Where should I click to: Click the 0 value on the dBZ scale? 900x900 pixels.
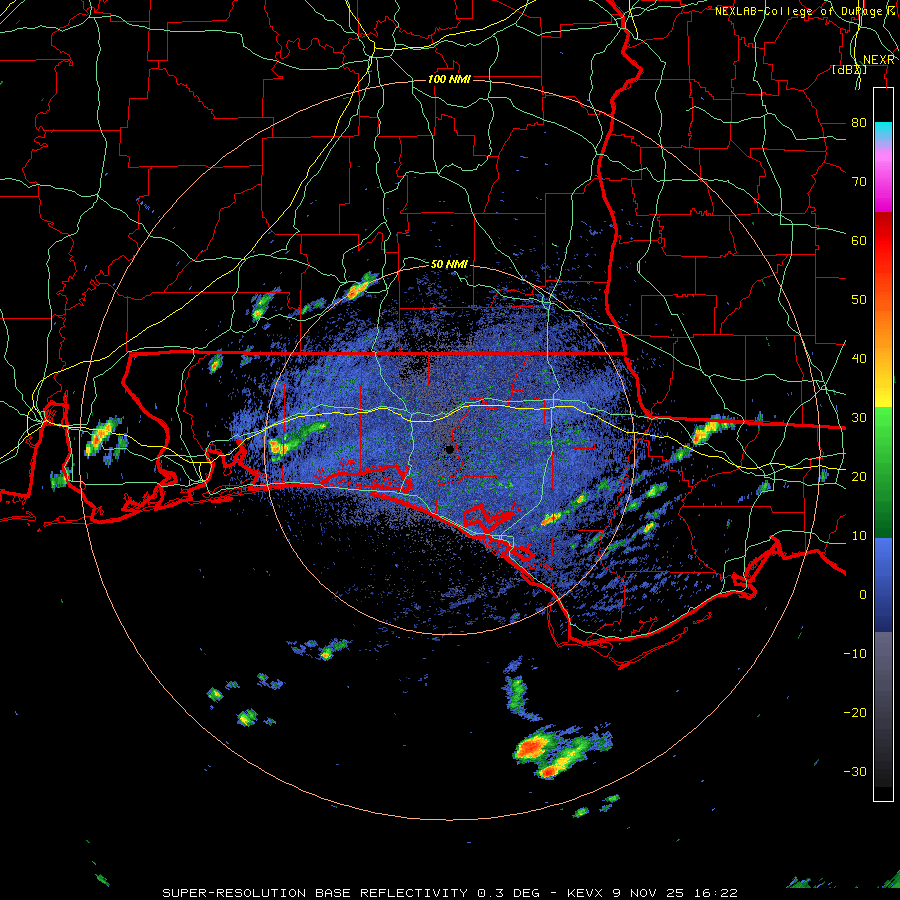[x=863, y=595]
